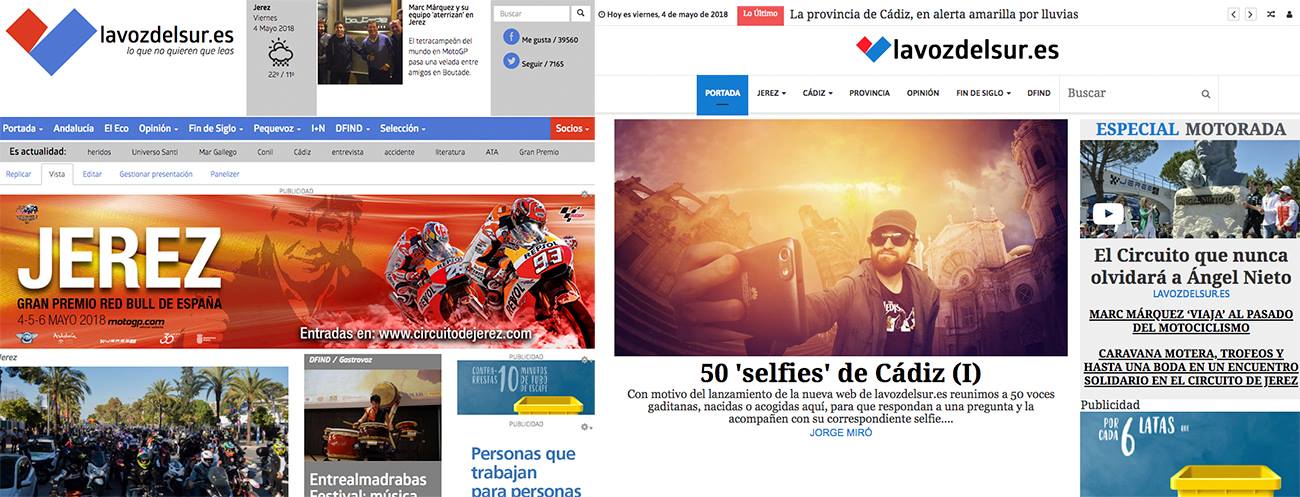Show the previous headline with left arrow
Screen dimensions: 1300x497
point(1233,14)
